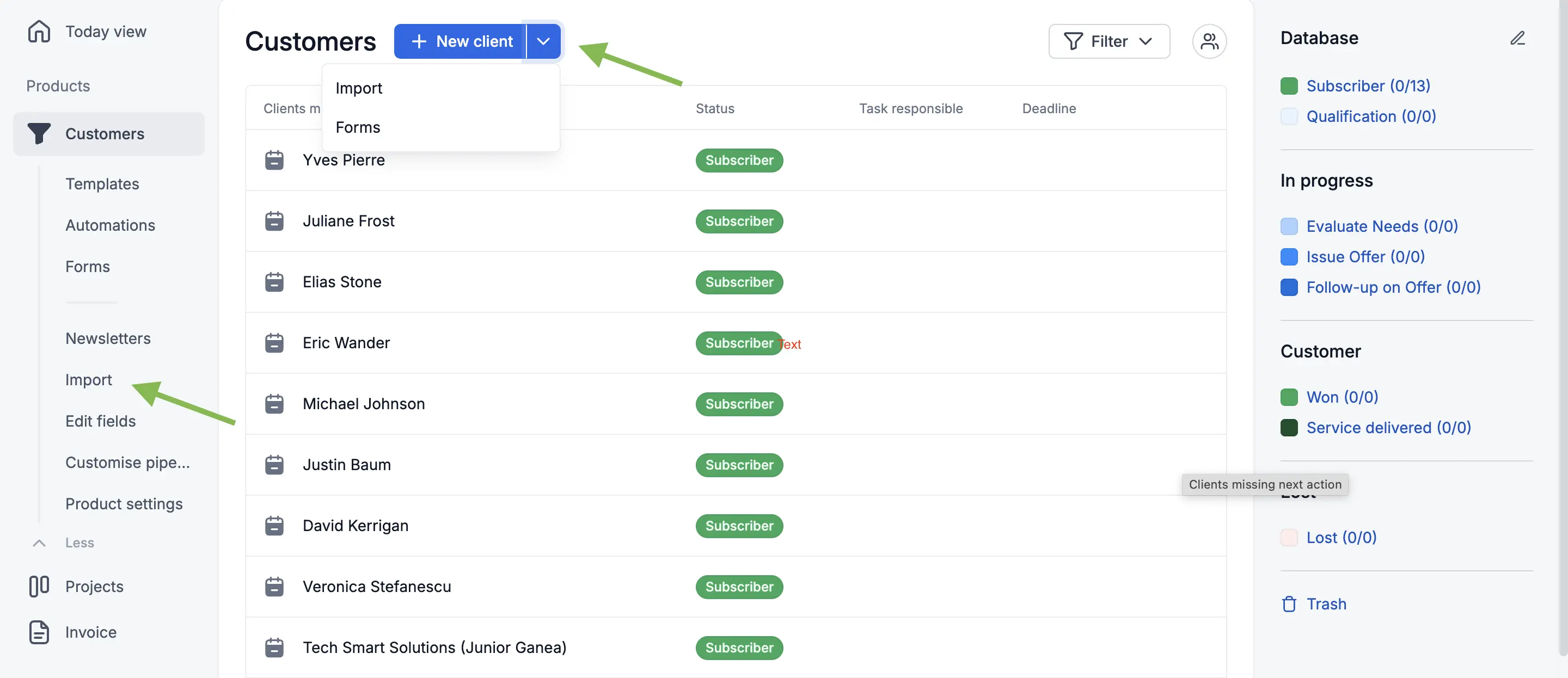Click the Filter funnel icon

pos(1073,41)
